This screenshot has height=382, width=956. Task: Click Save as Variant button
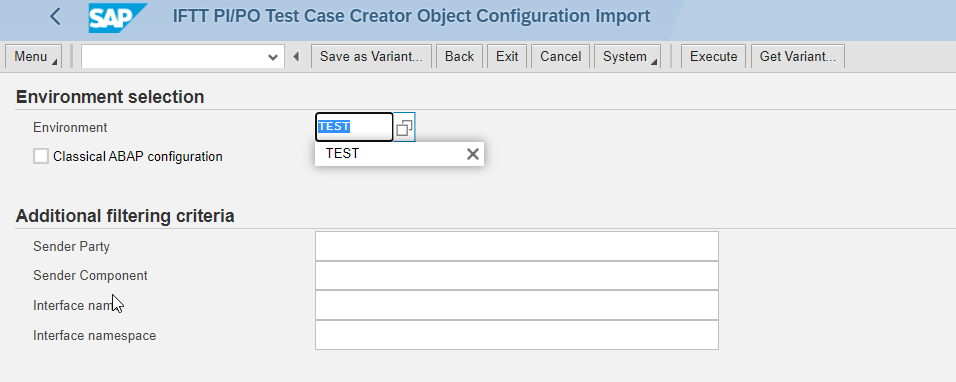371,57
